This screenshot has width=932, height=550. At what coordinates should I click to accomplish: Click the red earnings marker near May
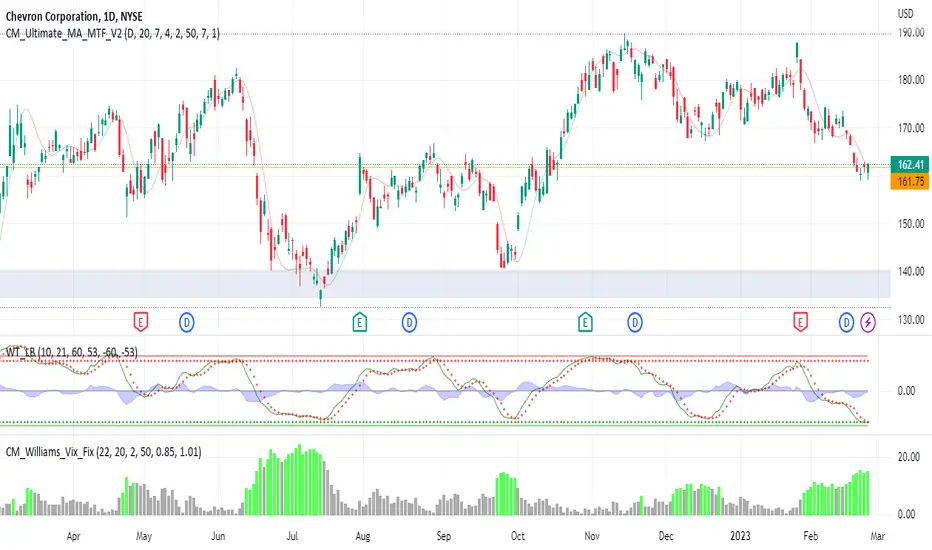click(140, 322)
